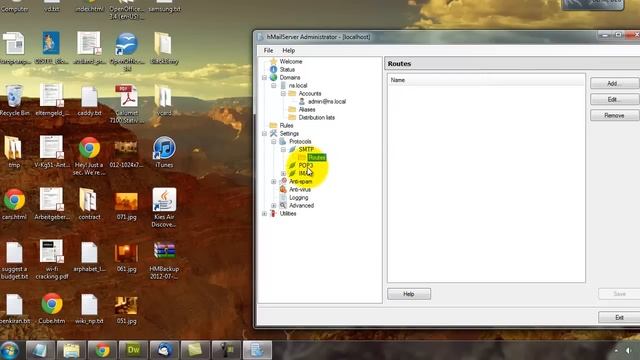Click the volume icon in the system tray
Image resolution: width=640 pixels, height=360 pixels.
(629, 351)
